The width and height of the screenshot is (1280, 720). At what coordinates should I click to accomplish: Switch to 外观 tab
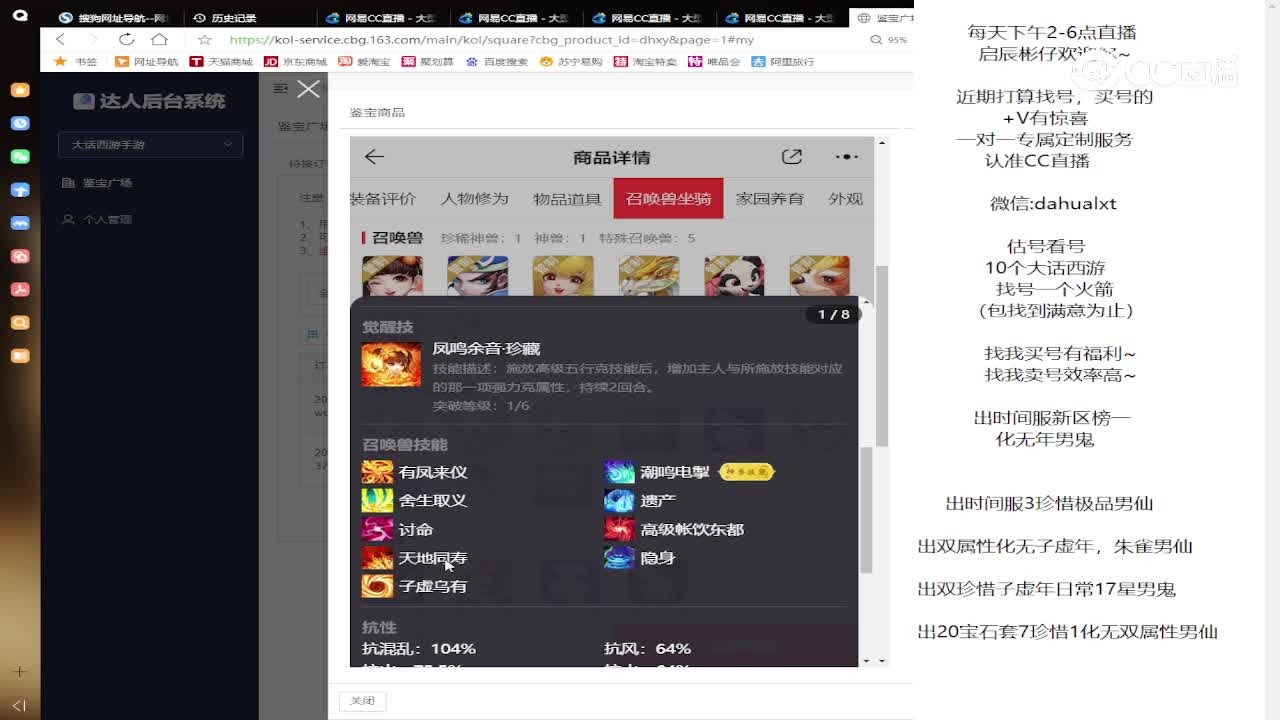click(x=845, y=199)
